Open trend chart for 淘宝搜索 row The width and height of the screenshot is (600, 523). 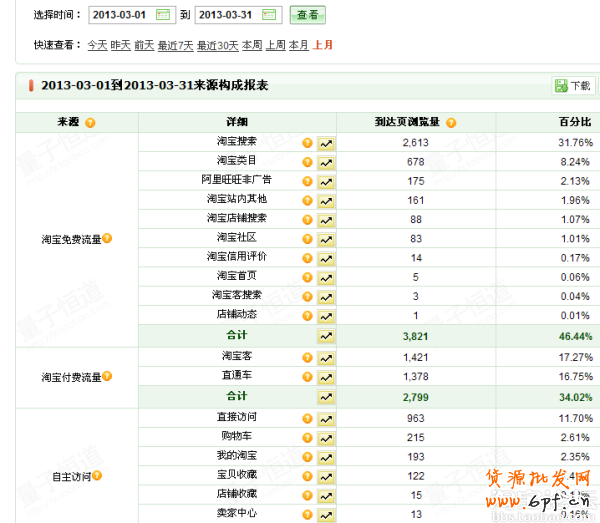pos(326,143)
